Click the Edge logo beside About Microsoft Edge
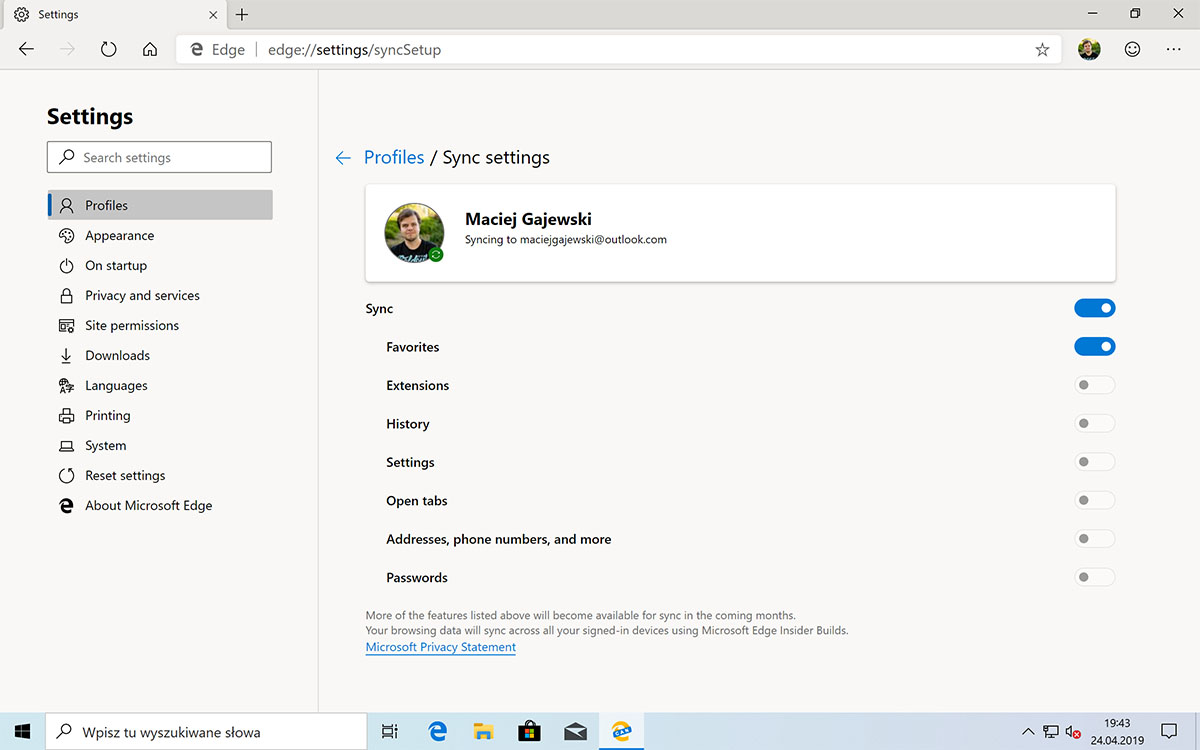Viewport: 1200px width, 750px height. coord(66,506)
